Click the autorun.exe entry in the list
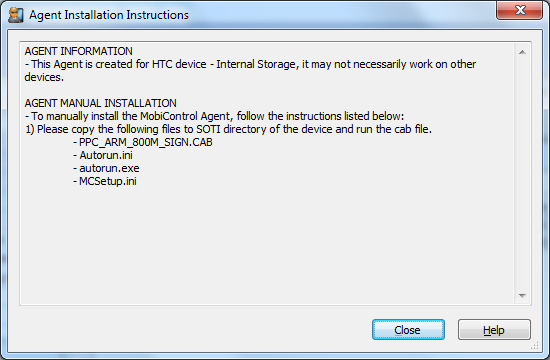The image size is (550, 360). 106,168
